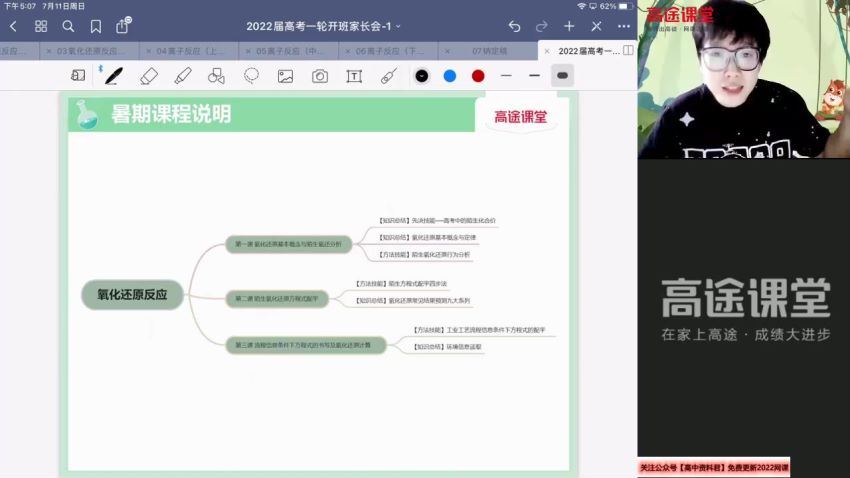Click the teacher webcam video
Screen dimensions: 850x478
[x=744, y=79]
